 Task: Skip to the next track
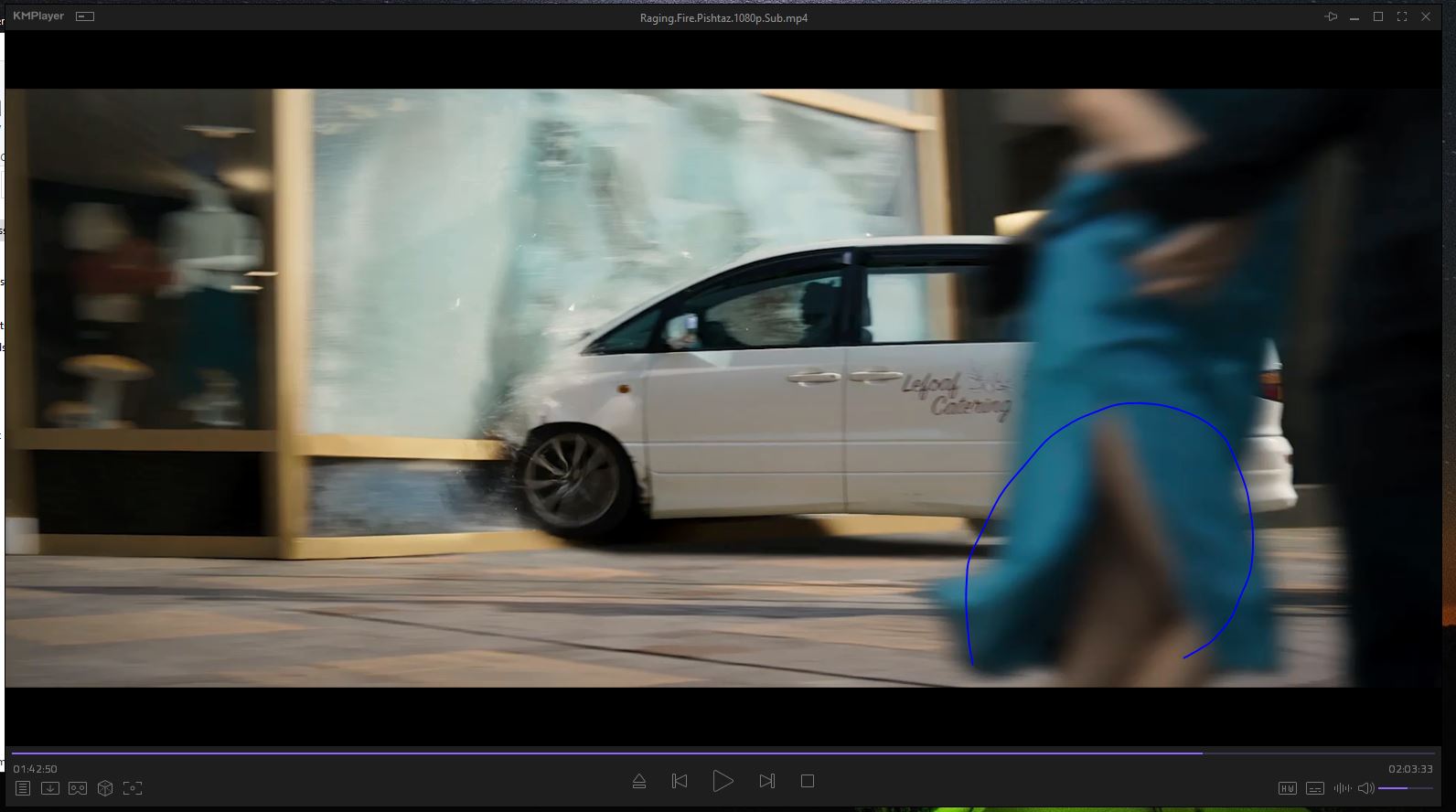pos(766,781)
